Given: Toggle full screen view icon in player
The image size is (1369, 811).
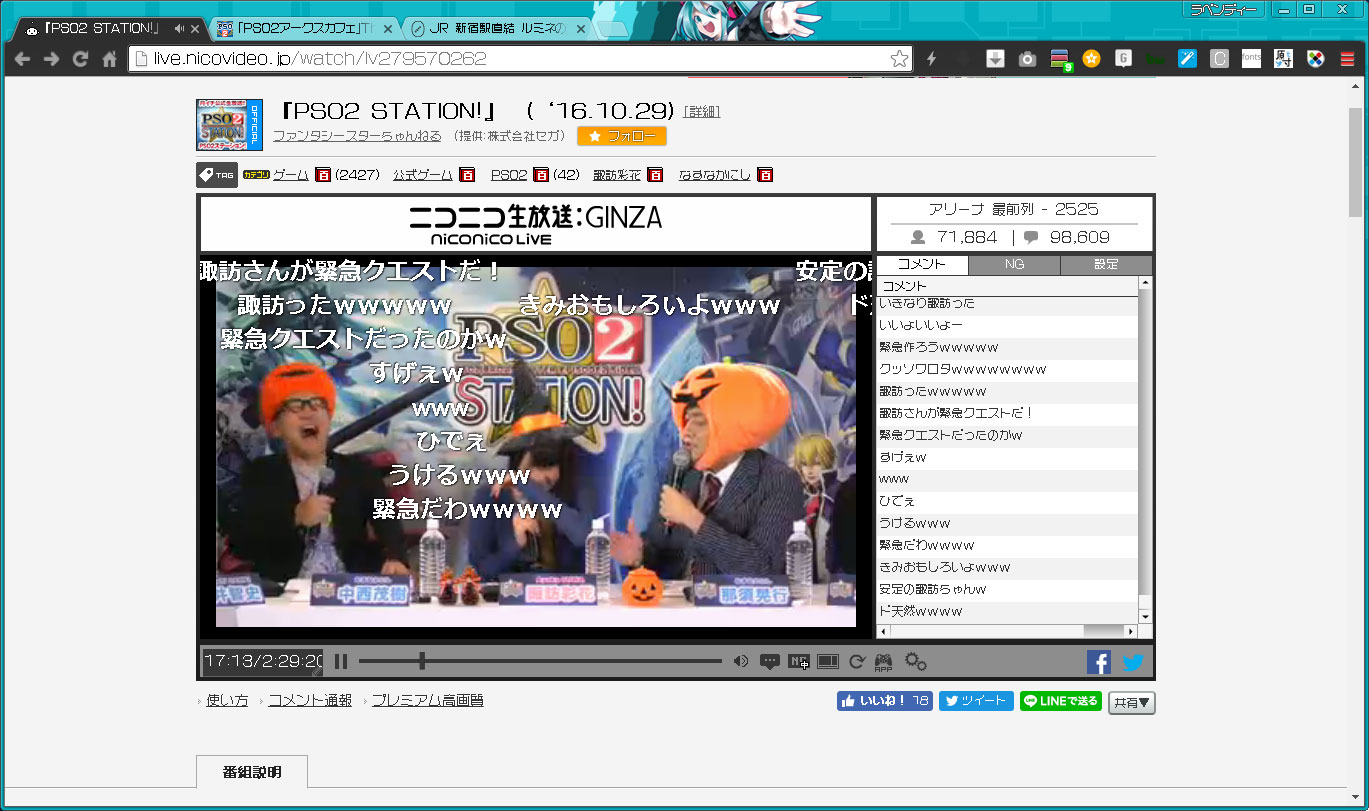Looking at the screenshot, I should (827, 661).
